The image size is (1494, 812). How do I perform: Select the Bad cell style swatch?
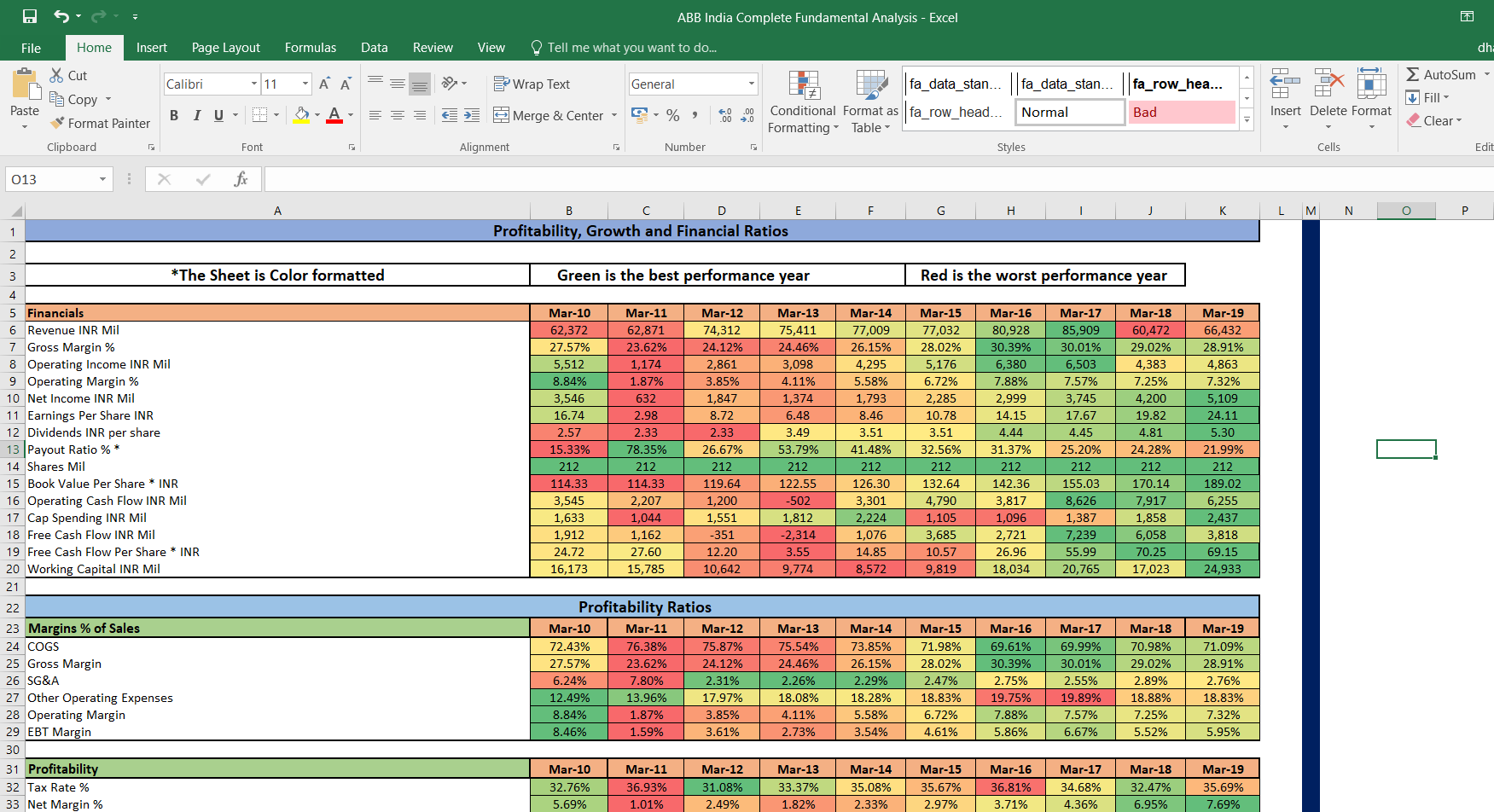(1182, 112)
